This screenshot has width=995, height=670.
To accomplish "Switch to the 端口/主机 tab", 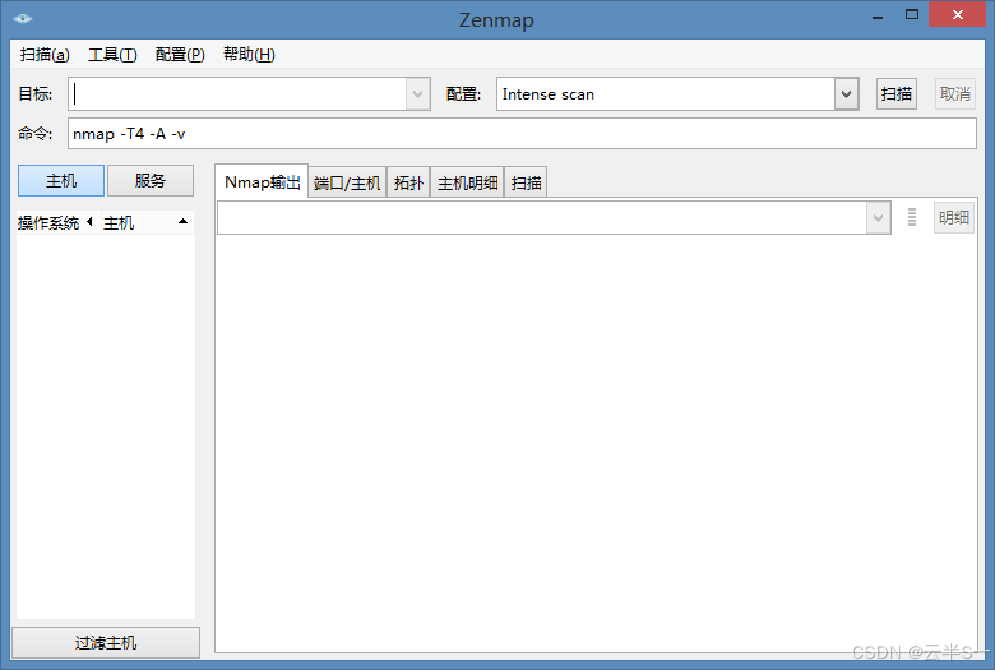I will (347, 183).
